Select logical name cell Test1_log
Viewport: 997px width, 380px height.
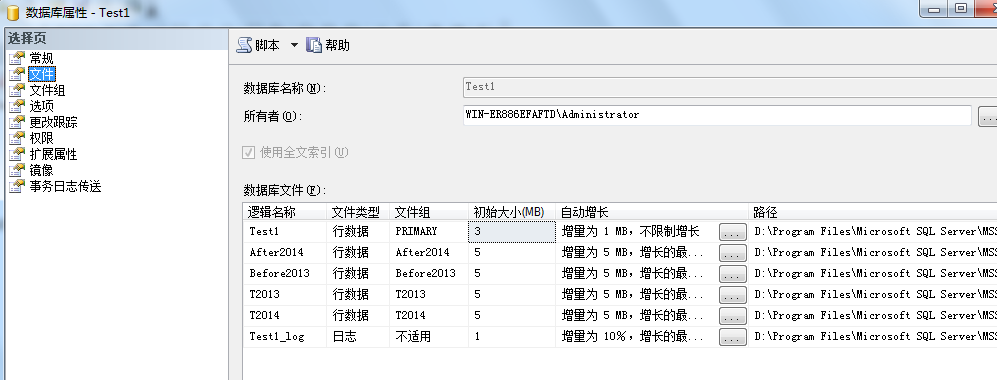285,337
